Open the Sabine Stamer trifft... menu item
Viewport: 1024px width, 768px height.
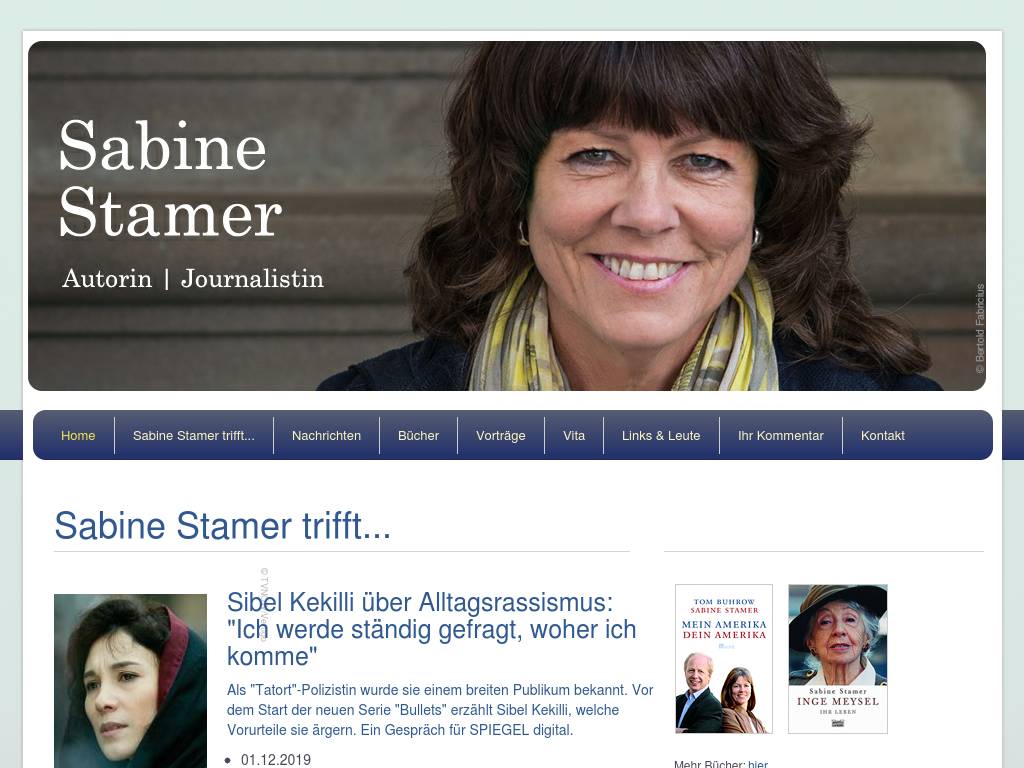[x=194, y=436]
